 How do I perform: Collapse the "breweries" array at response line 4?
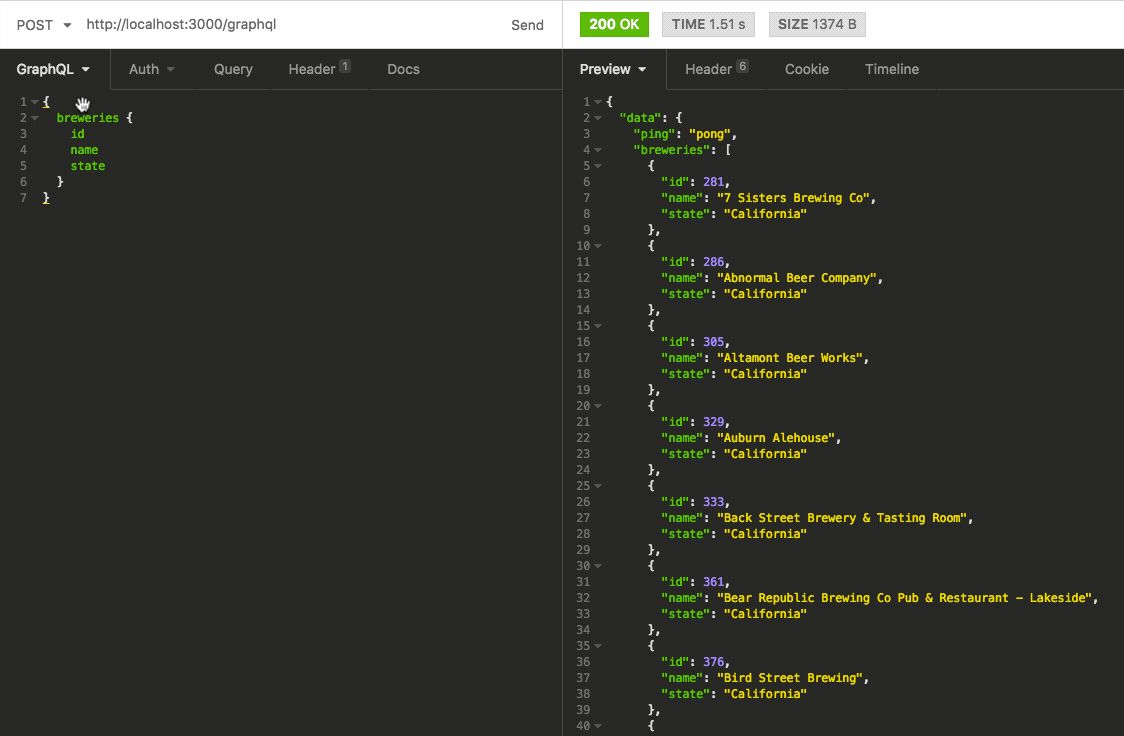598,150
